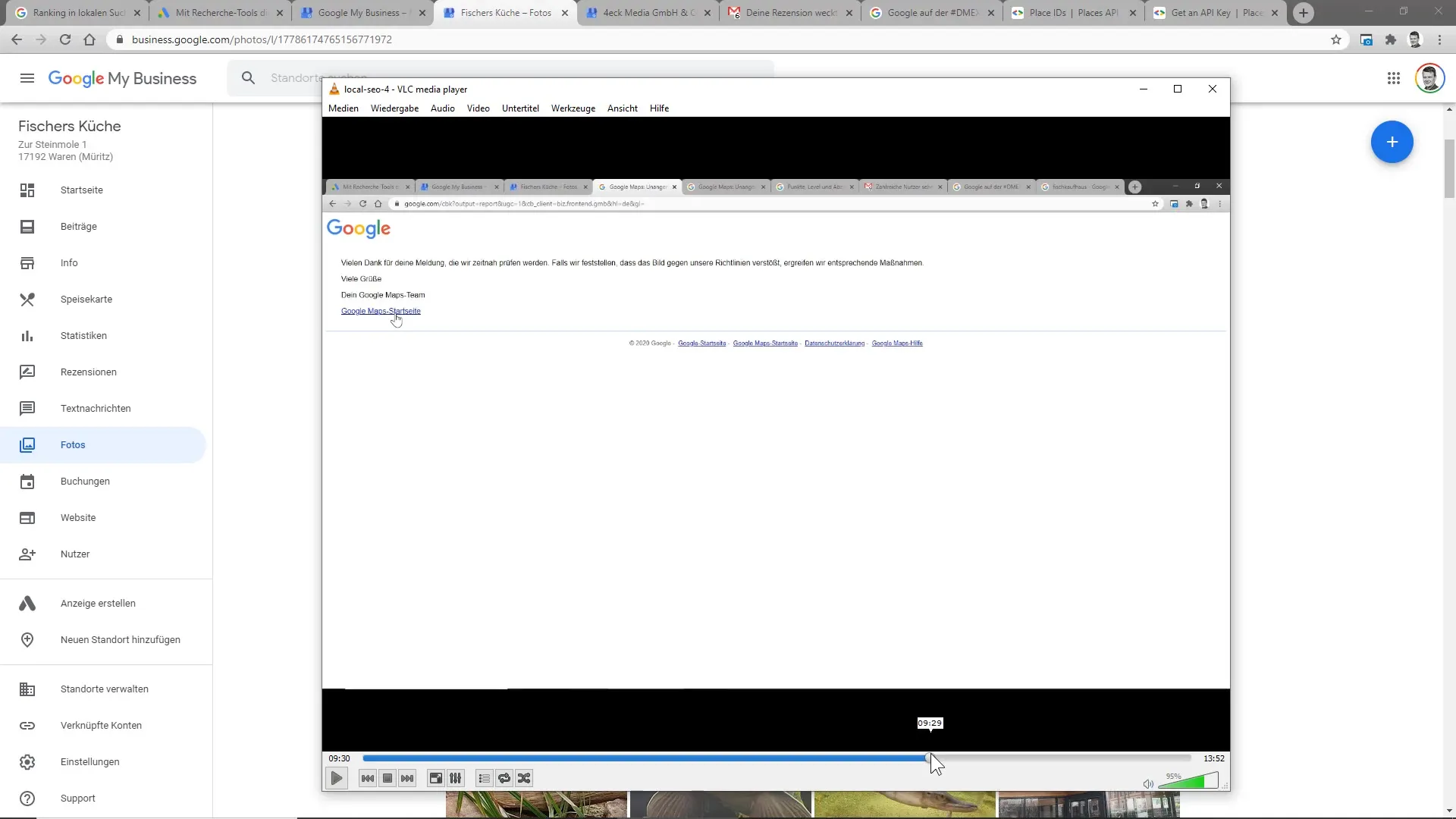Skip to next media in VLC
Viewport: 1456px width, 819px height.
[407, 778]
